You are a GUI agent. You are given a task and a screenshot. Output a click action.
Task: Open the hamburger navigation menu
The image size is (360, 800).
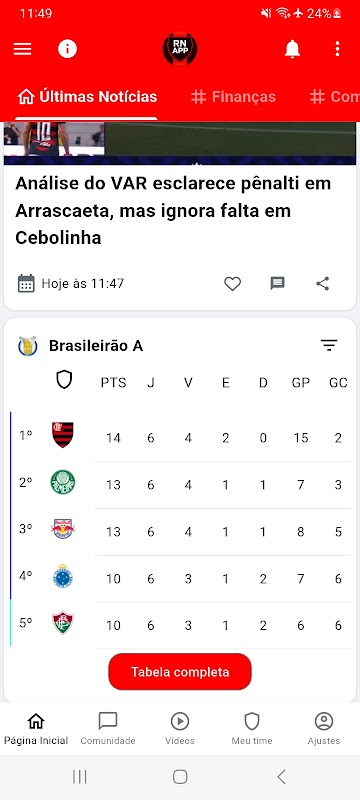coord(22,49)
